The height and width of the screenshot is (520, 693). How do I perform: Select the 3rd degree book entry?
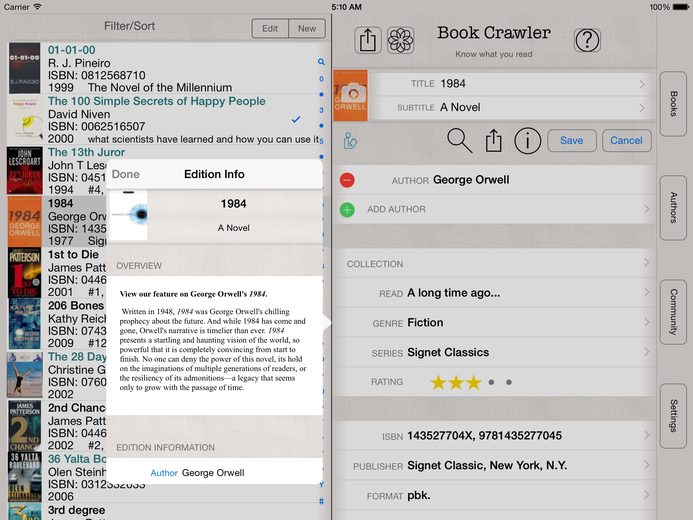164,512
